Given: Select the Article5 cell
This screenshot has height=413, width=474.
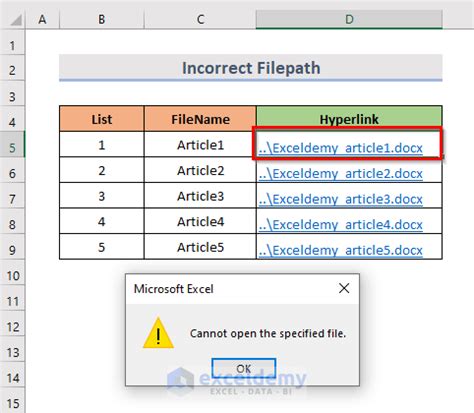Looking at the screenshot, I should point(200,247).
